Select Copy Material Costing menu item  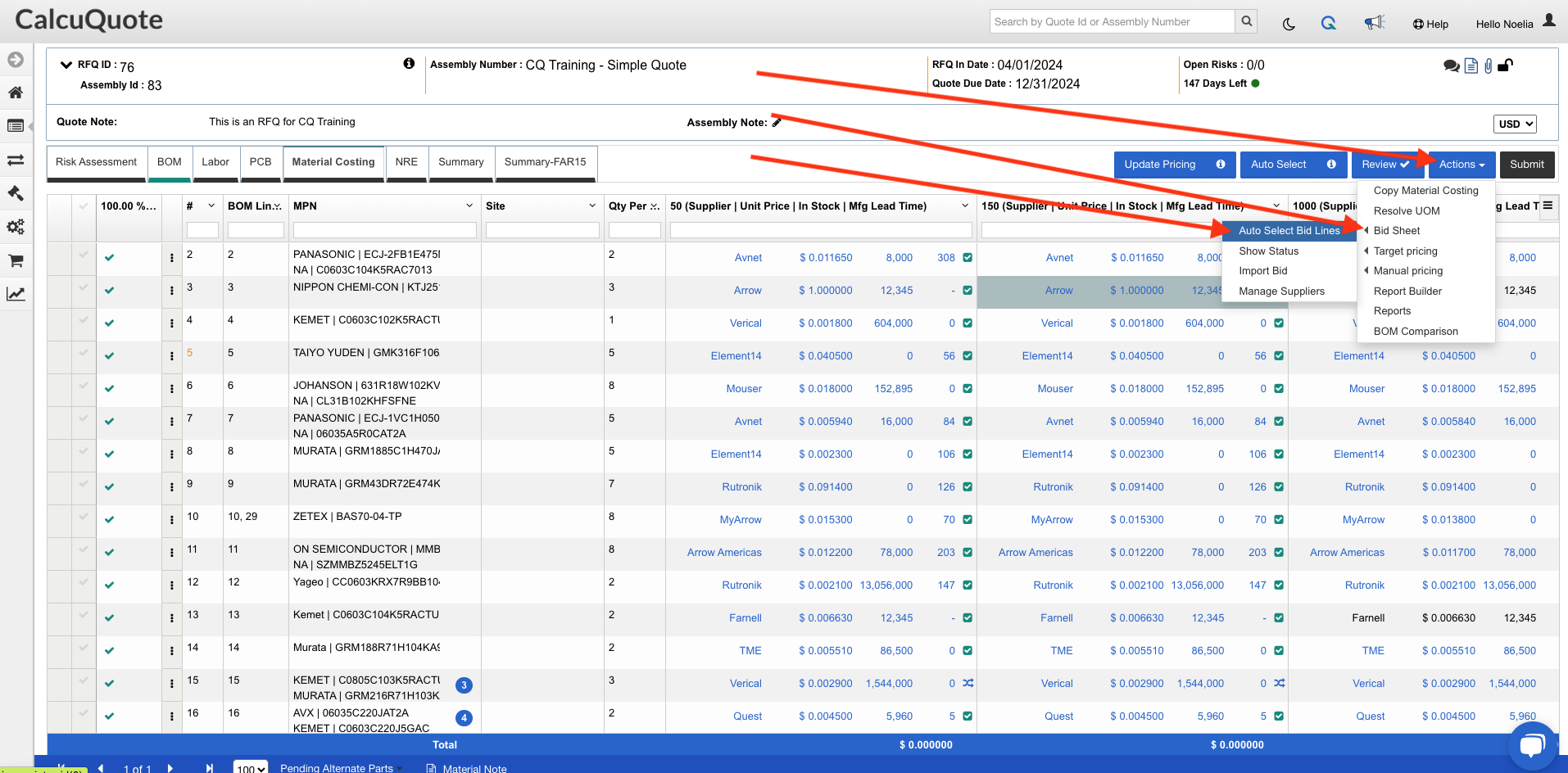1425,191
